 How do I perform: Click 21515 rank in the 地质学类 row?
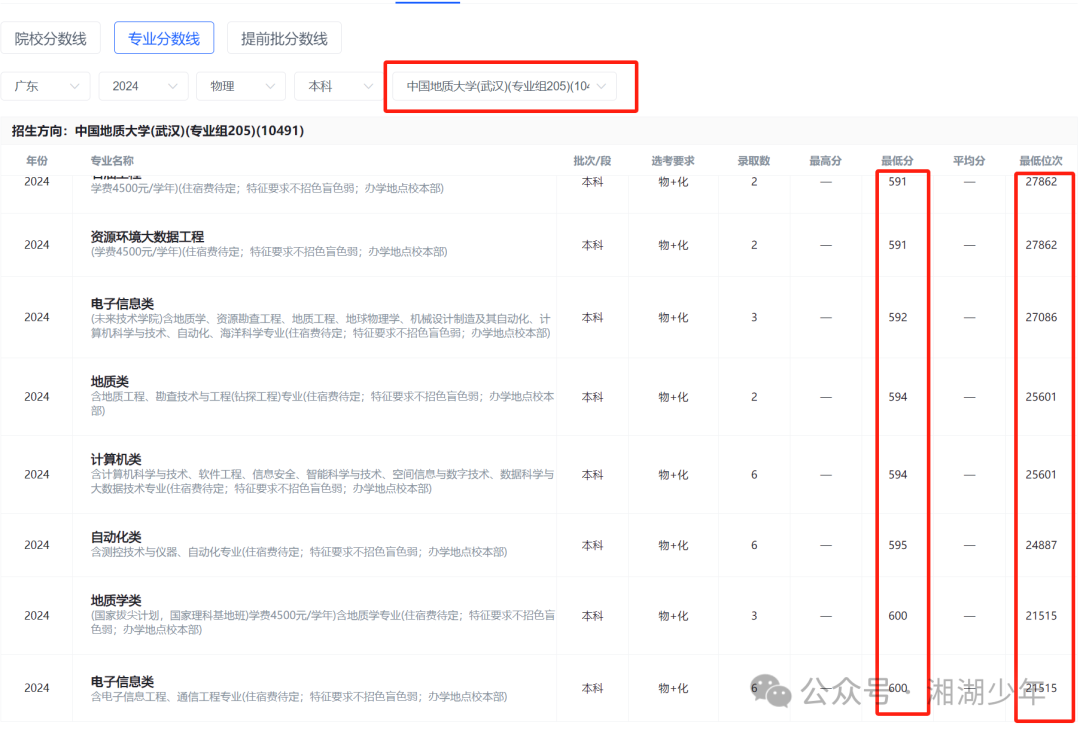(x=1041, y=616)
